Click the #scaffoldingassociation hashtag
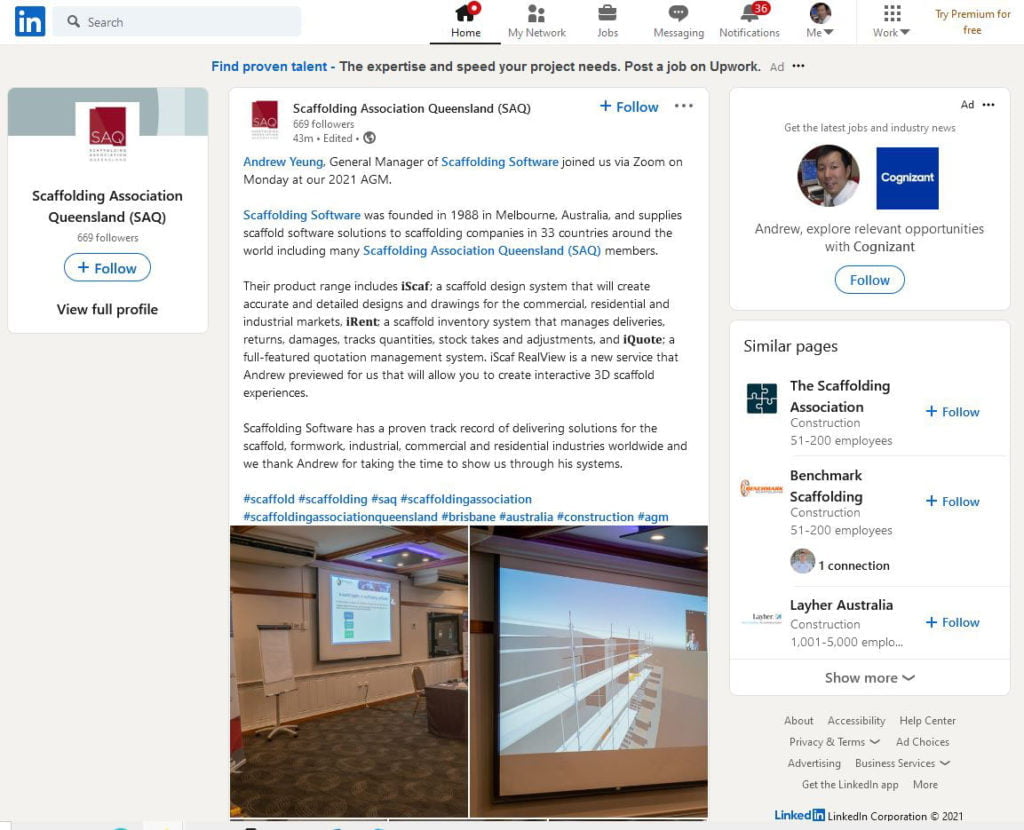Viewport: 1024px width, 830px height. point(466,499)
